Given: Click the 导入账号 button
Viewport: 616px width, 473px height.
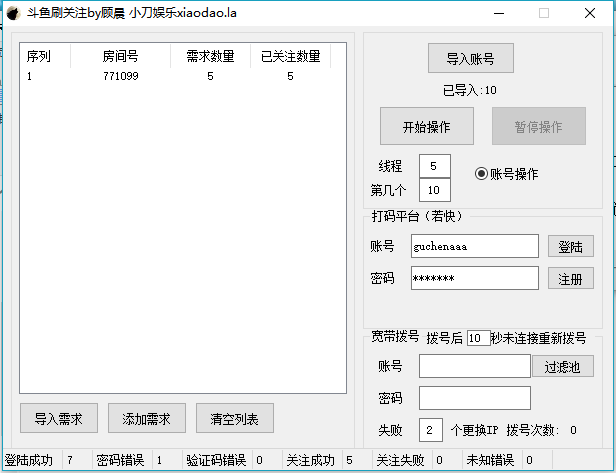Looking at the screenshot, I should click(x=470, y=59).
